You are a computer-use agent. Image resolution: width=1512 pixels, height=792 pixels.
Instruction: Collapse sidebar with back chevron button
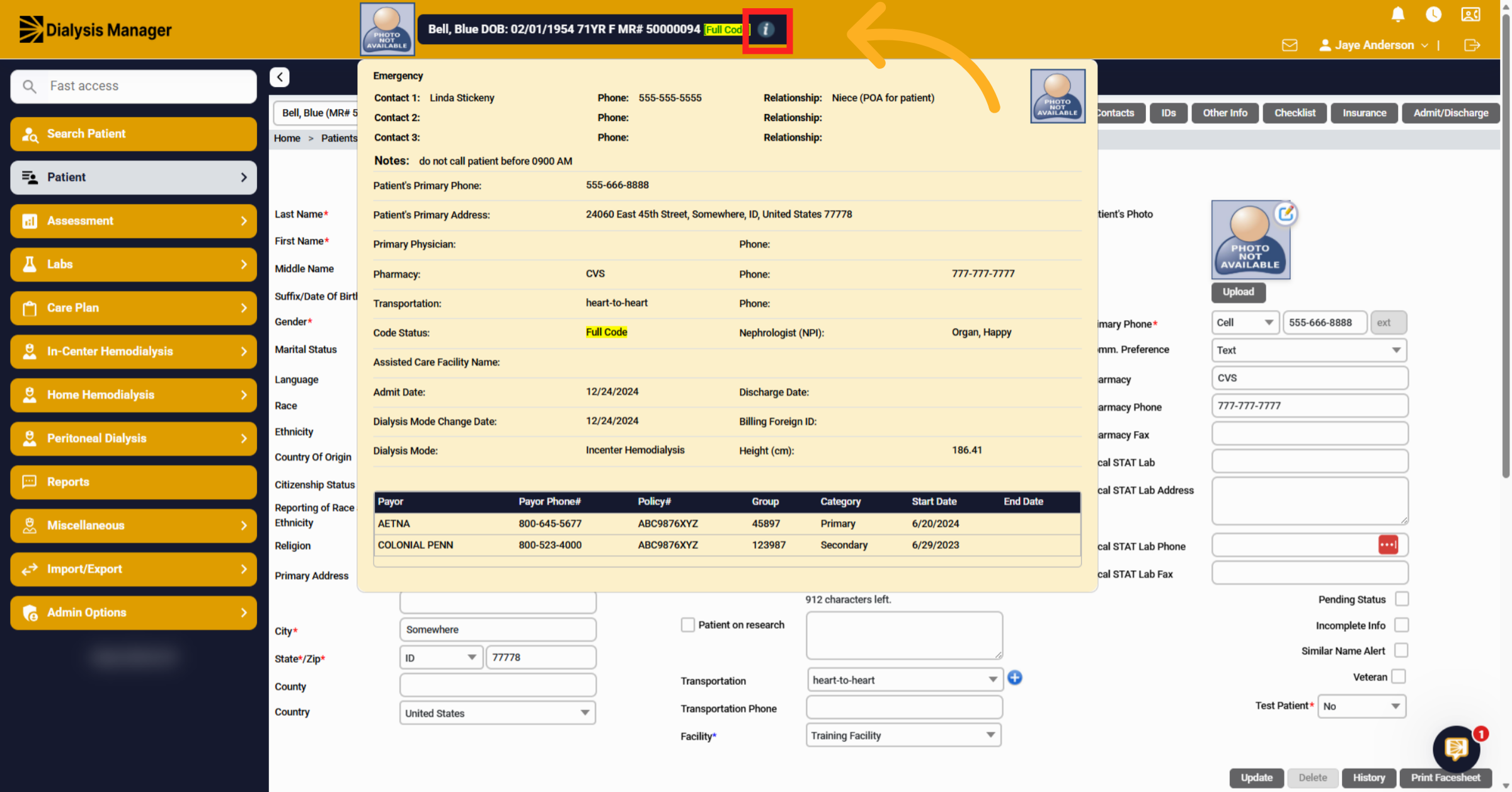pos(280,77)
